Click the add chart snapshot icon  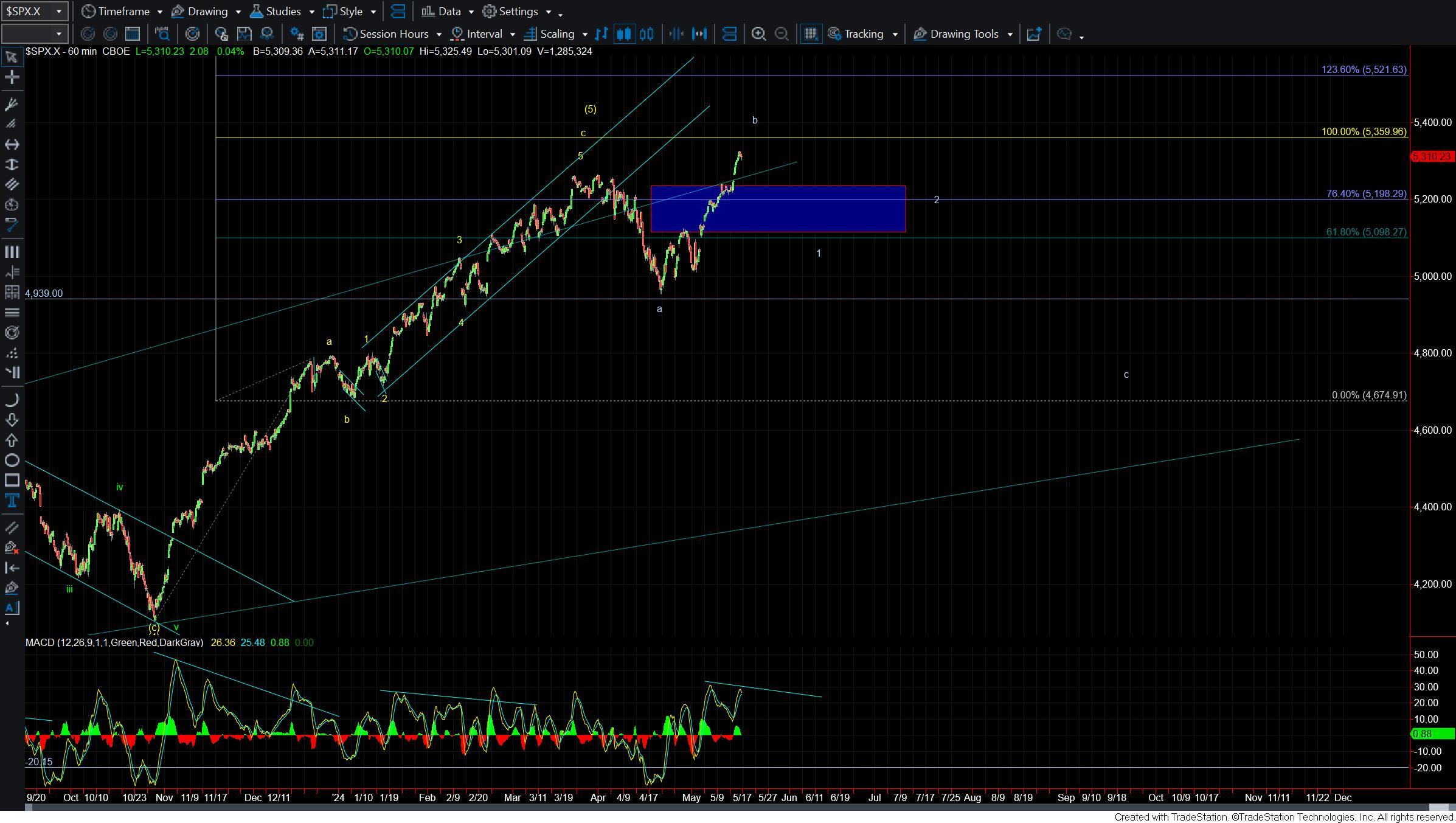[x=1034, y=34]
